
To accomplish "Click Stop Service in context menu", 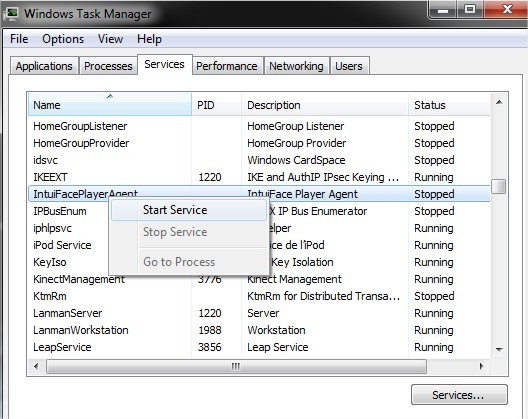I will [x=189, y=232].
